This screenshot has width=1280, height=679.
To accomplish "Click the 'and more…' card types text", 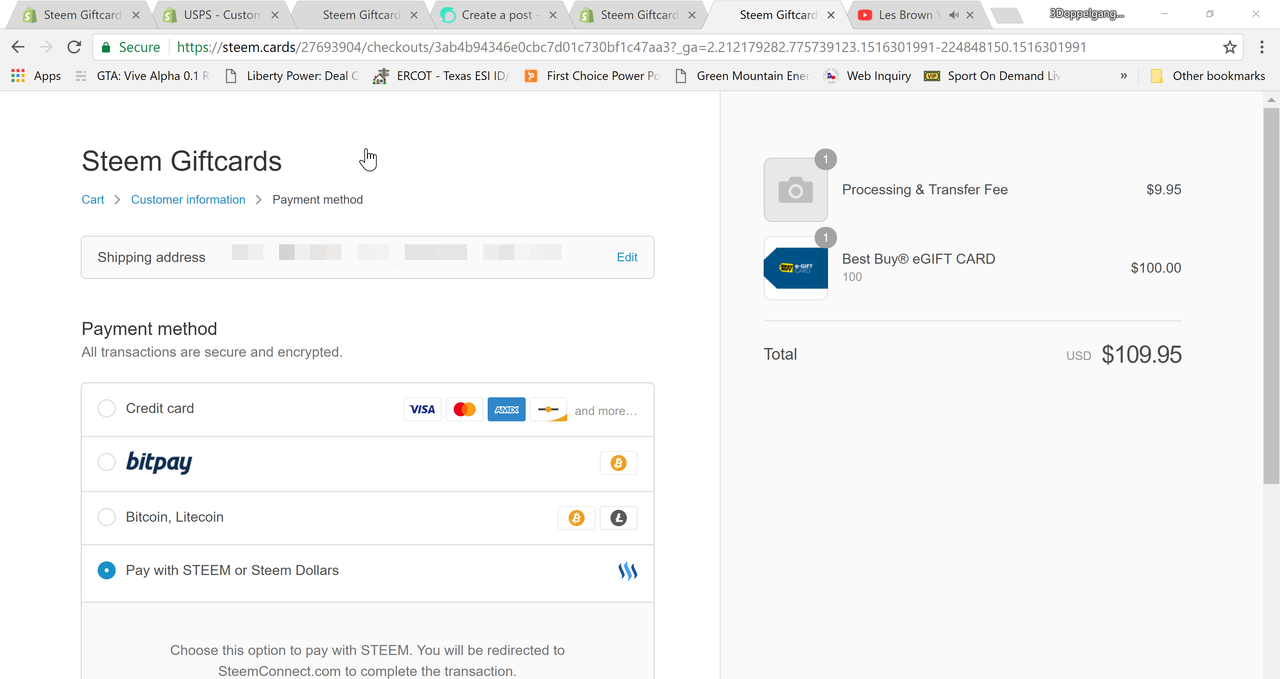I will 606,411.
